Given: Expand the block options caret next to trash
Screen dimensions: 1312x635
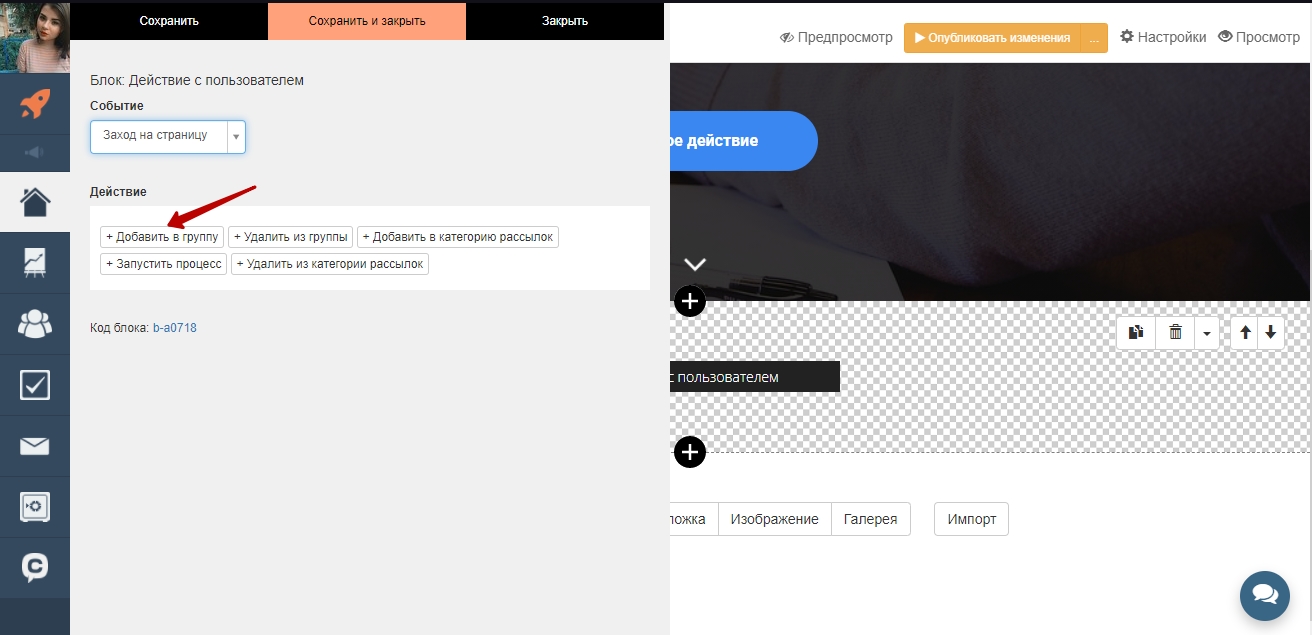Looking at the screenshot, I should pos(1207,333).
